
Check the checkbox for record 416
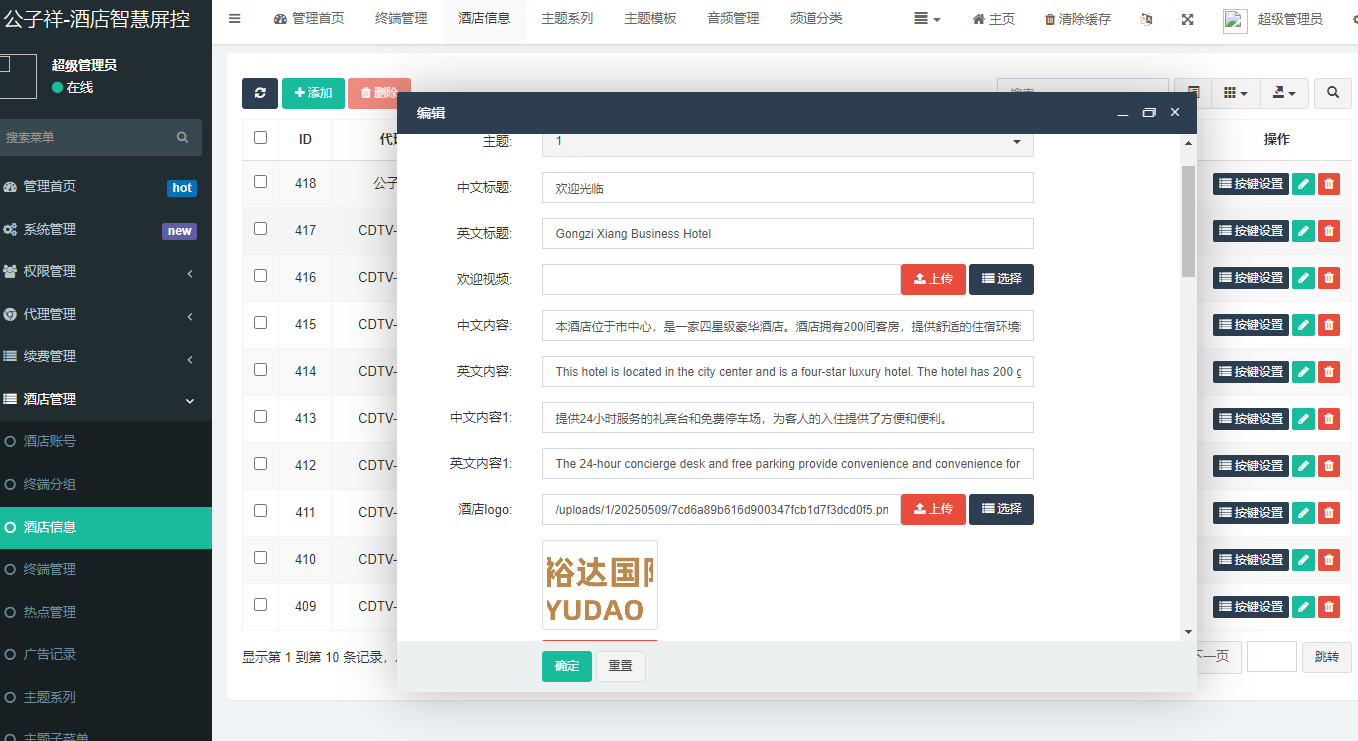(x=260, y=277)
